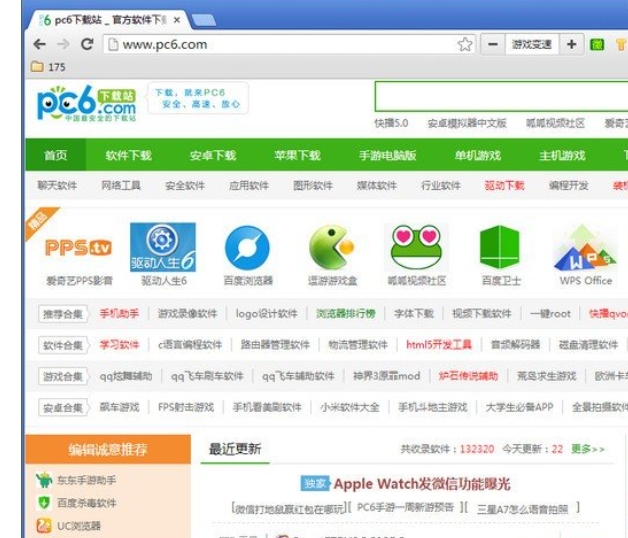The height and width of the screenshot is (538, 628).
Task: Select the pc6下载站 browser tab
Action: (x=108, y=20)
